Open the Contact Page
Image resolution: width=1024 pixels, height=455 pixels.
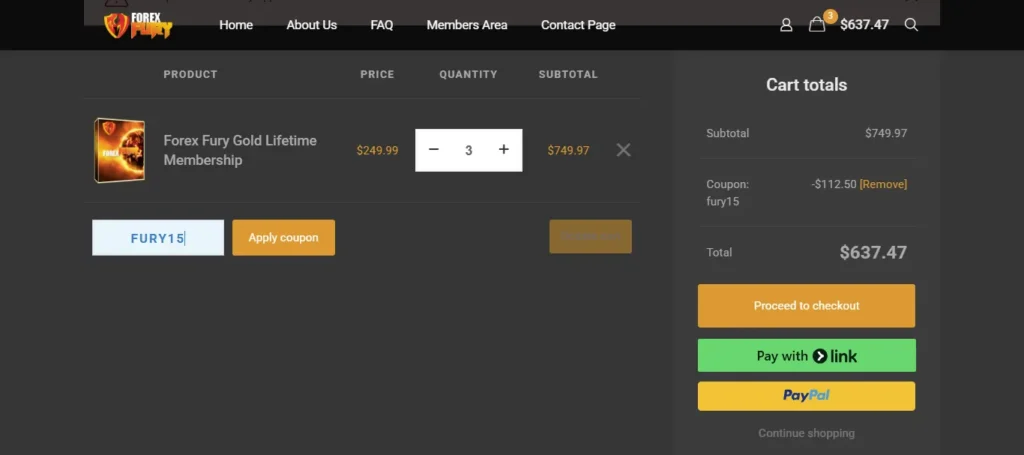click(x=578, y=25)
